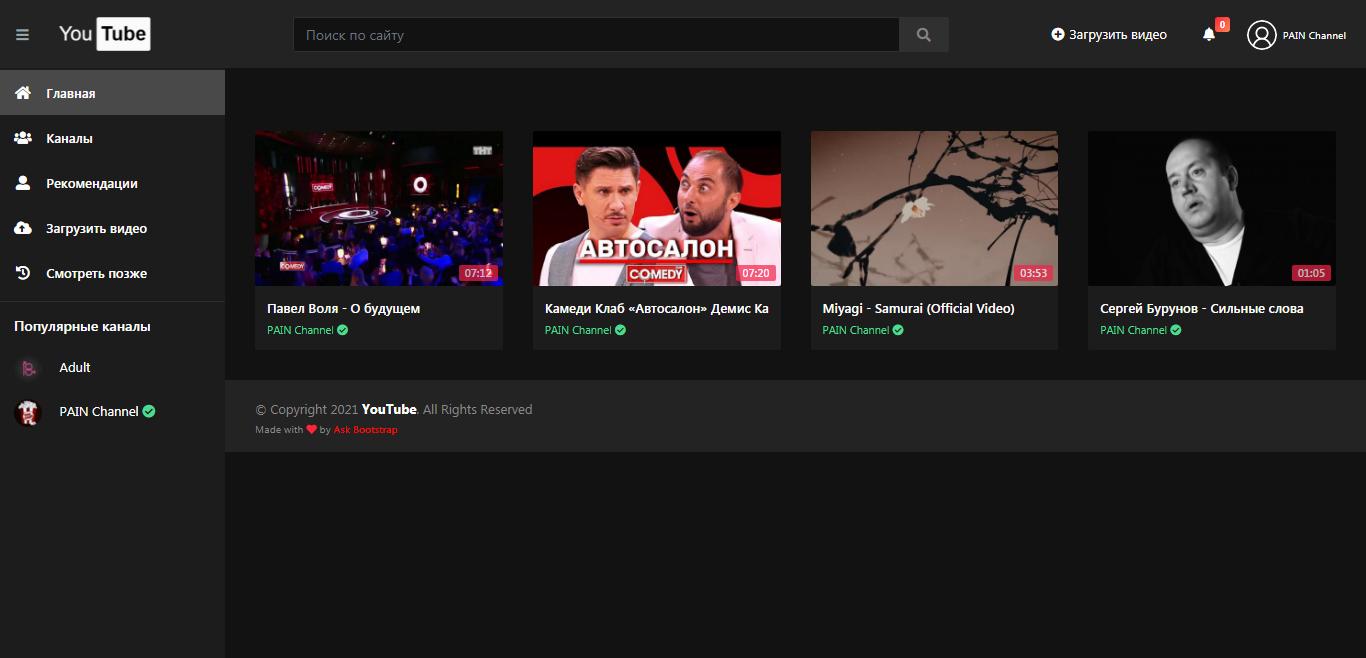Open PAIN Channel link under Miyagi video

pos(856,330)
